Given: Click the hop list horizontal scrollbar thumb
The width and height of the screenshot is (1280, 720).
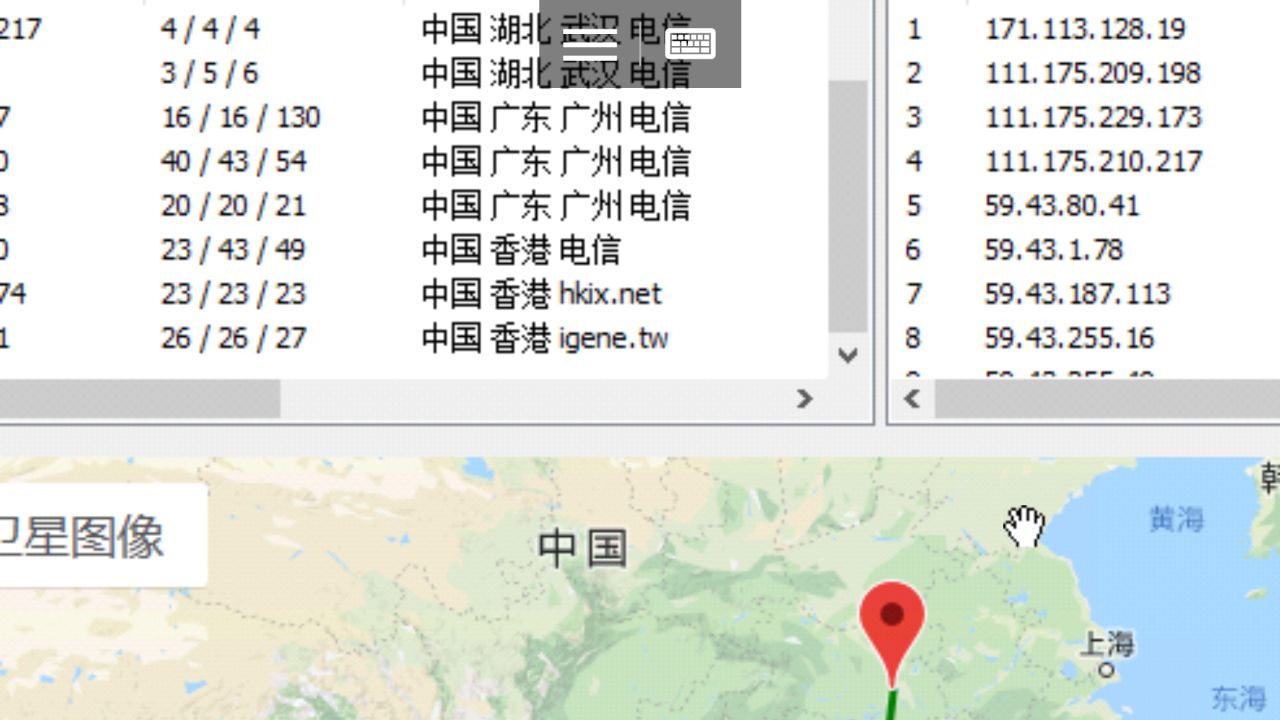Looking at the screenshot, I should pos(140,399).
